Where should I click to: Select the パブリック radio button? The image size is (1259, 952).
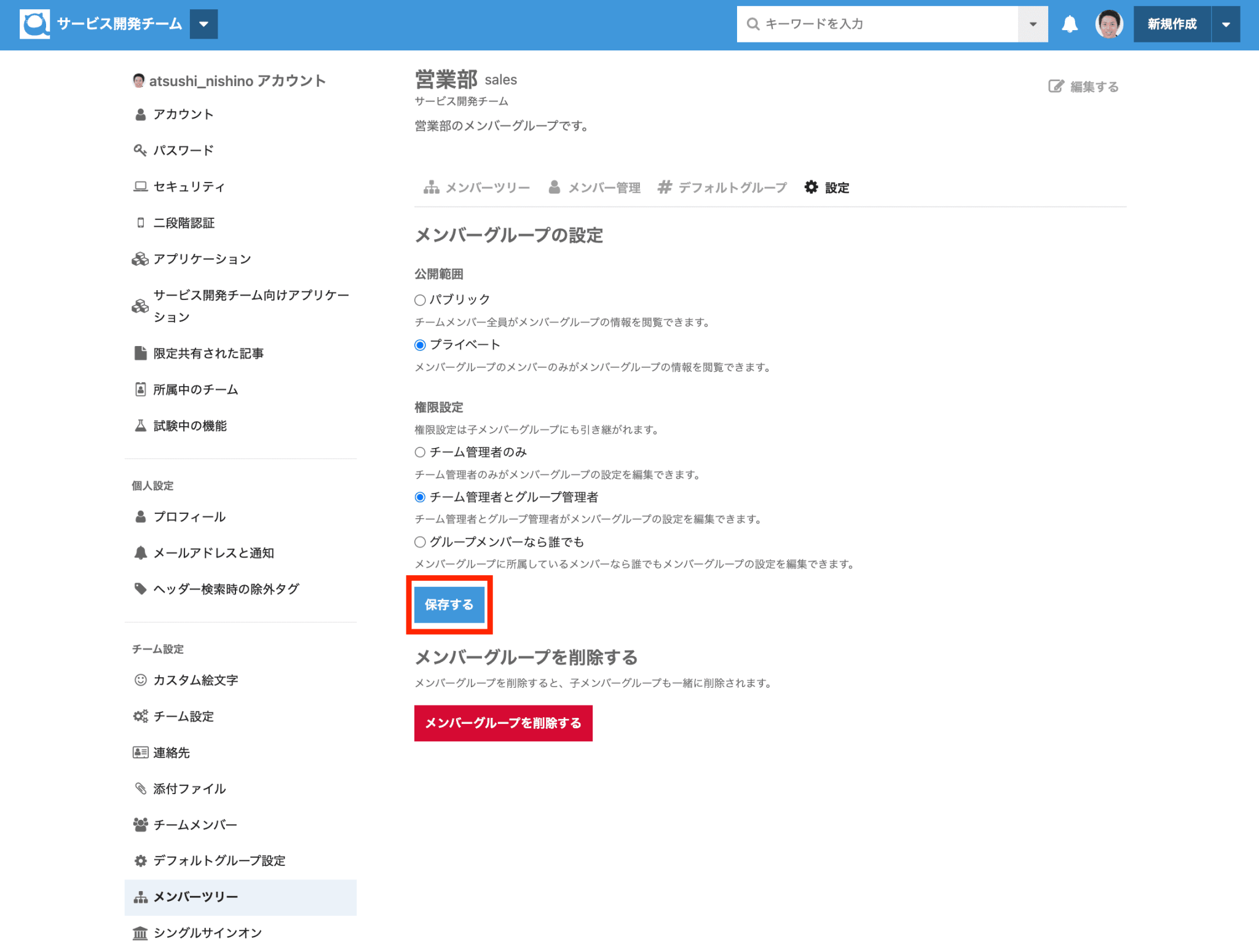coord(420,300)
